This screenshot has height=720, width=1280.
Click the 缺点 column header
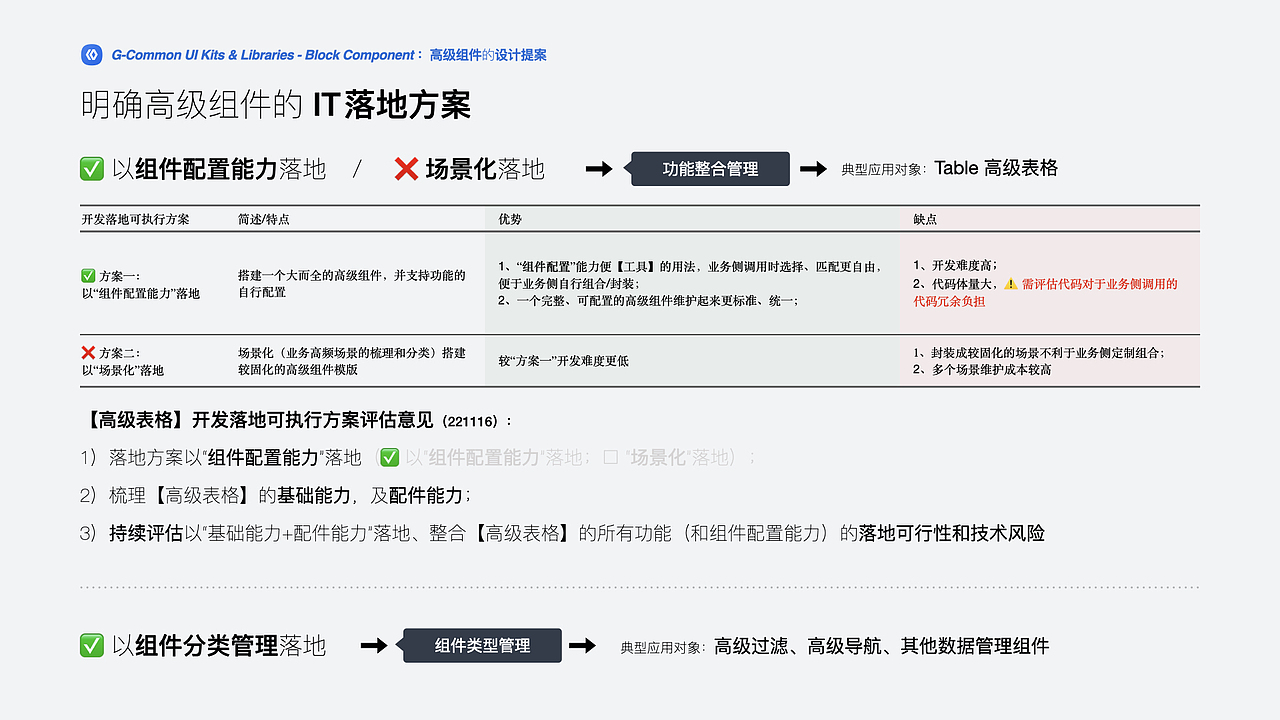[x=925, y=219]
